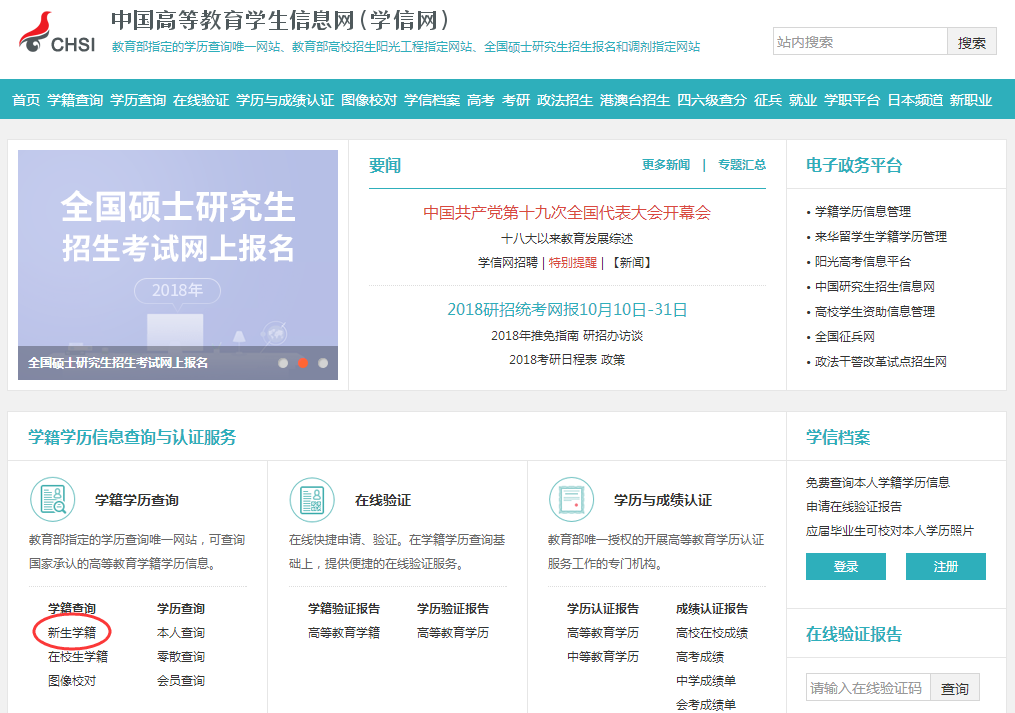Select the third carousel dot

(x=323, y=363)
